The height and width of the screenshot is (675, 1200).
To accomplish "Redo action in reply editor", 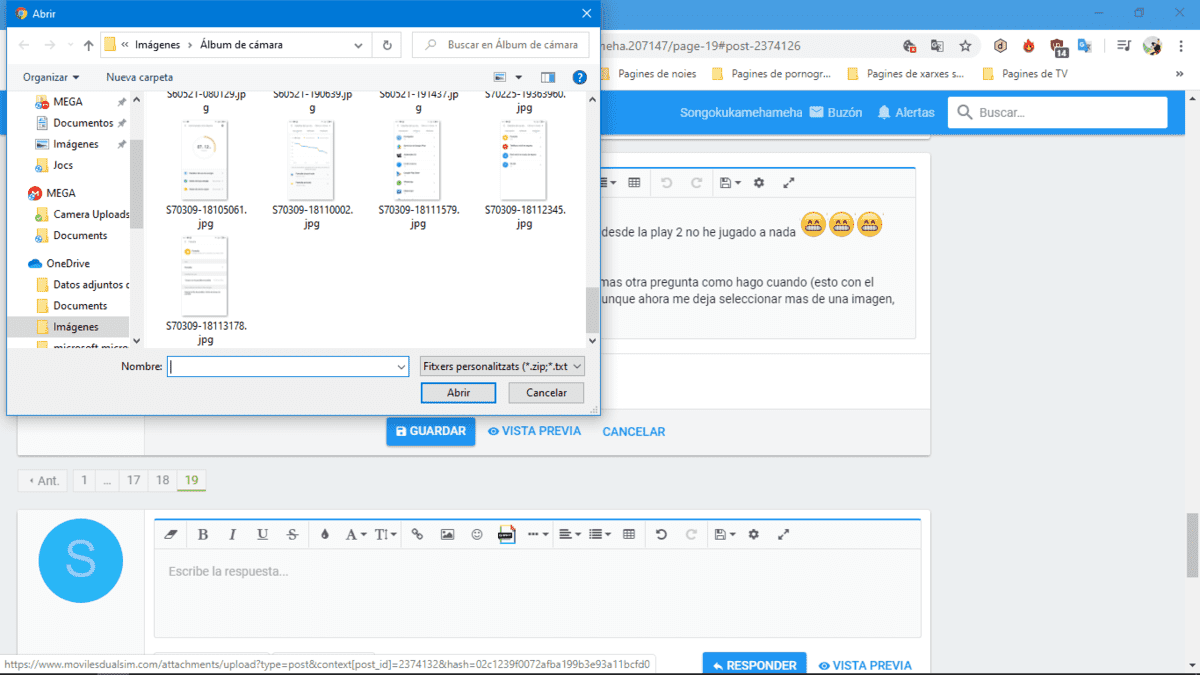I will (x=691, y=535).
